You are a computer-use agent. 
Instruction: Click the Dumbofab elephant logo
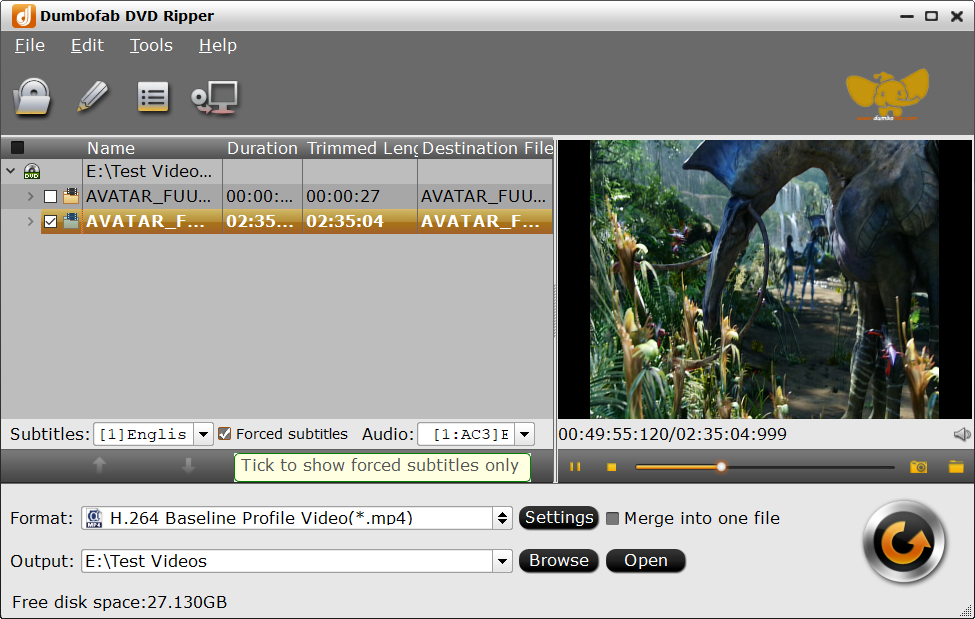tap(887, 95)
